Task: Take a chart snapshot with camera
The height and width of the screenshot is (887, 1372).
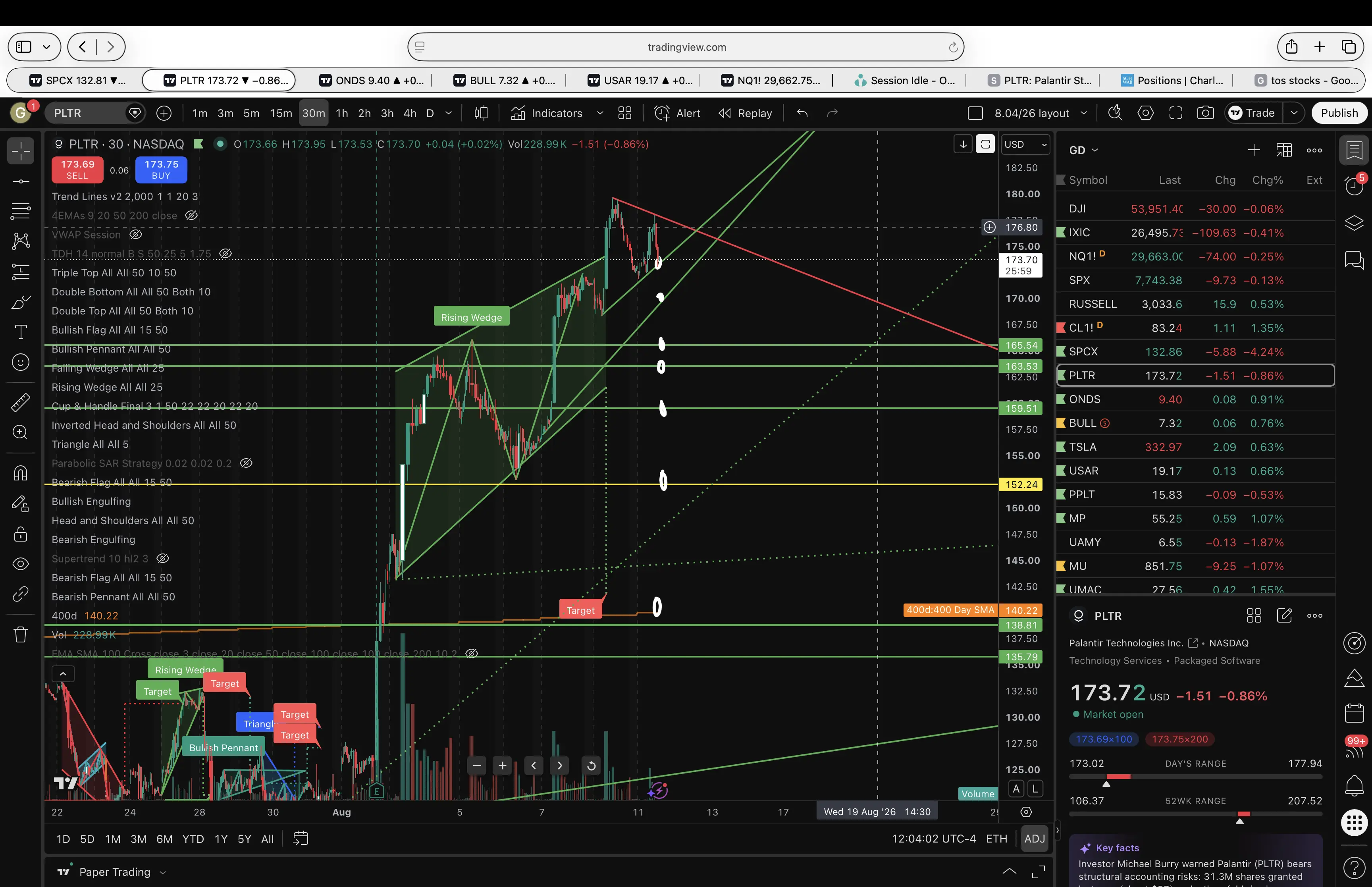Action: click(1205, 114)
